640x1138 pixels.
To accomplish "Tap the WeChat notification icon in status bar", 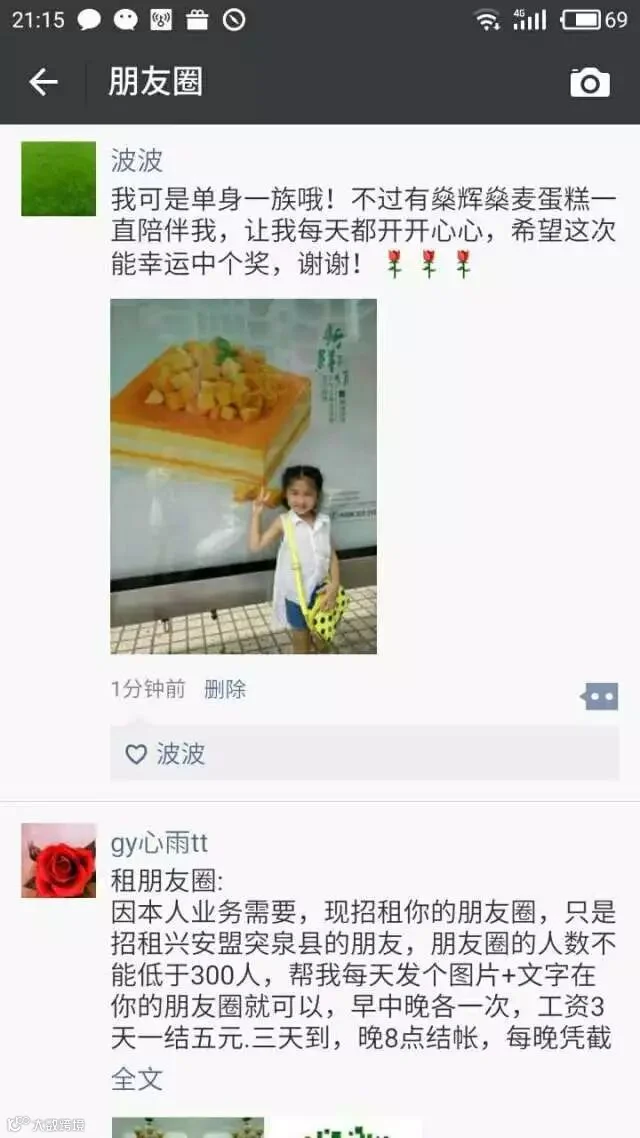I will point(126,20).
